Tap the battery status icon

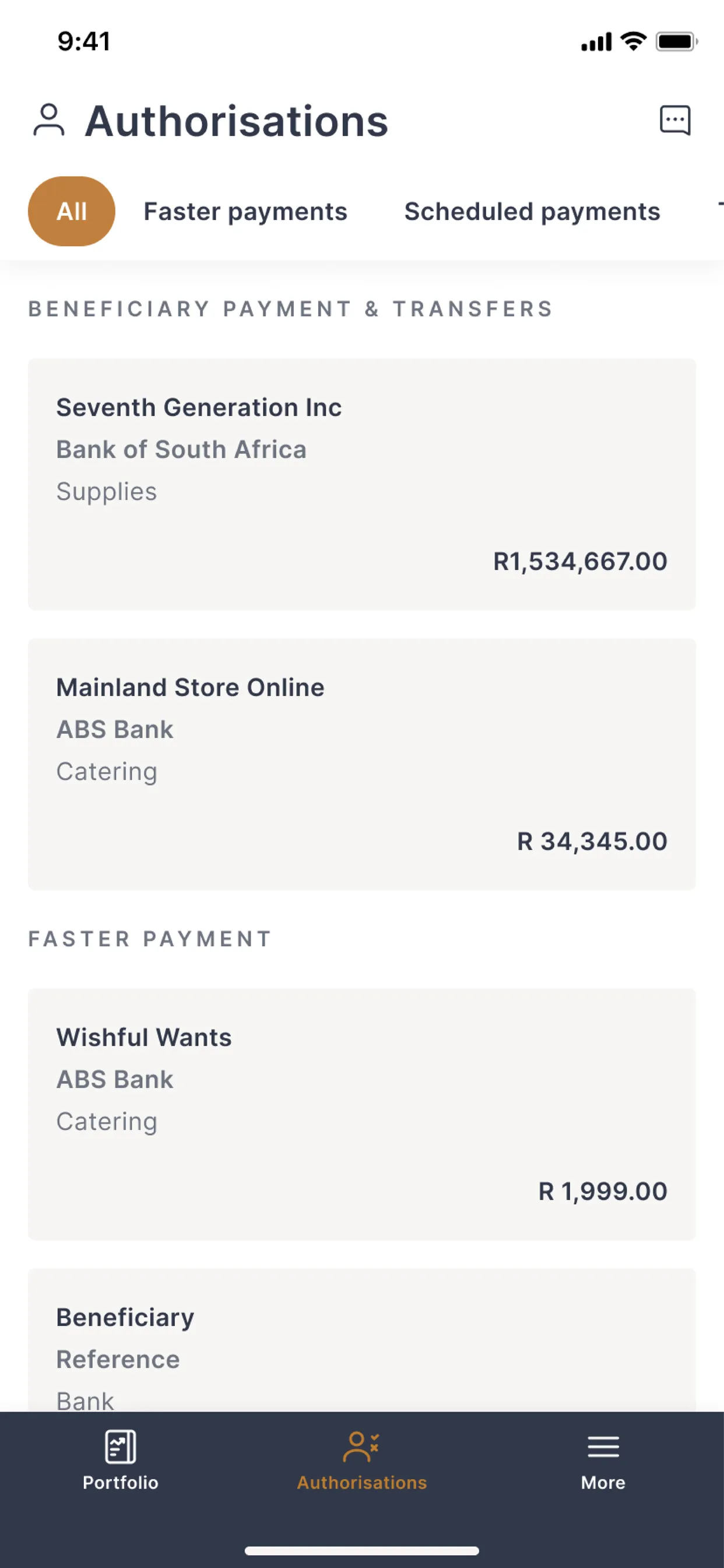676,42
